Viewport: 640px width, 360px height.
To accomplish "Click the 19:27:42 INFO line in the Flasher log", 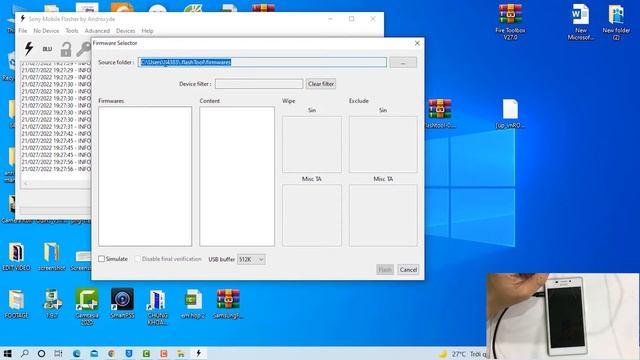I will coord(56,133).
